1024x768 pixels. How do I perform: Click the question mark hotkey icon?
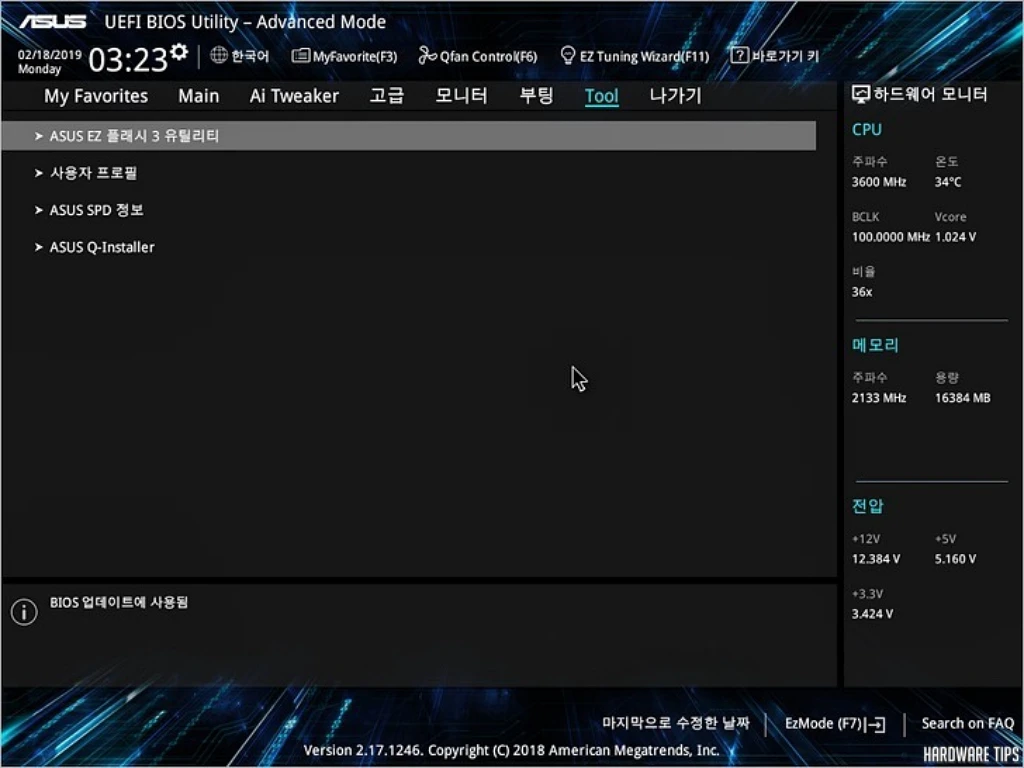pyautogui.click(x=739, y=56)
